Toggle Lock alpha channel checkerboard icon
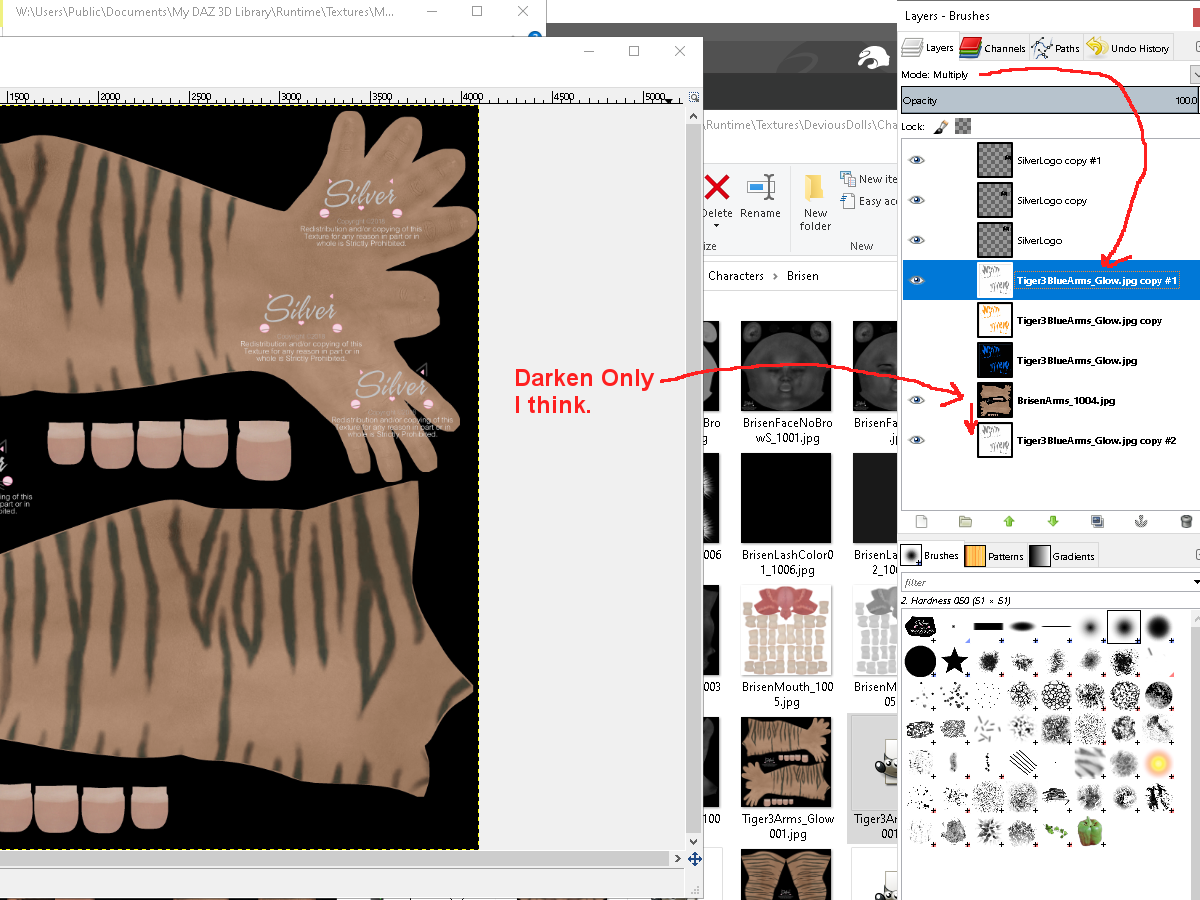The image size is (1200, 900). coord(962,127)
